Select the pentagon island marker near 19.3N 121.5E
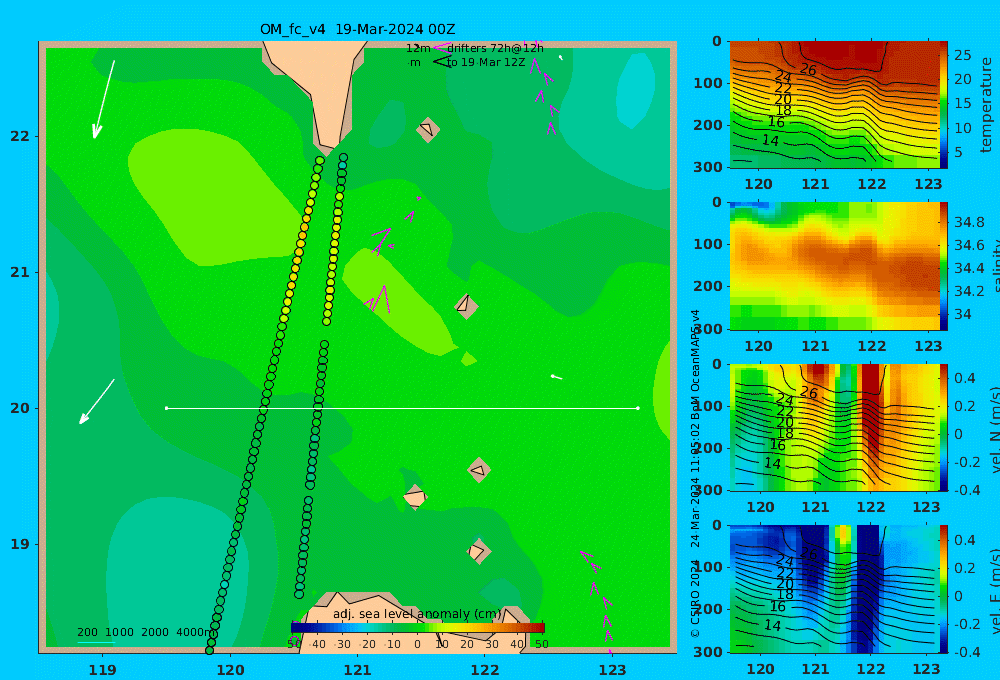The width and height of the screenshot is (1000, 680). point(415,497)
